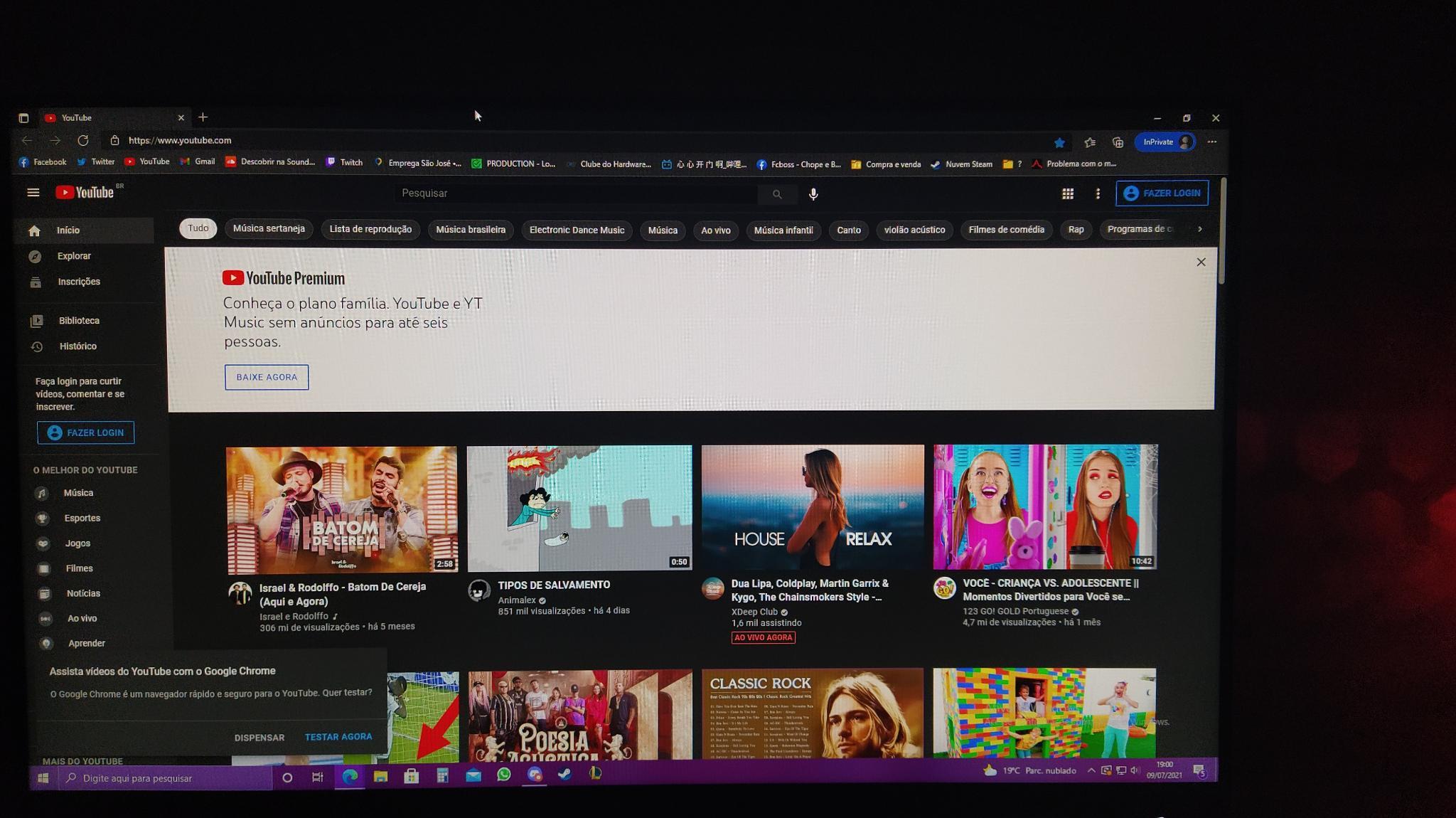The width and height of the screenshot is (1456, 818).
Task: Open the YouTube hamburger guide menu
Action: pyautogui.click(x=33, y=192)
